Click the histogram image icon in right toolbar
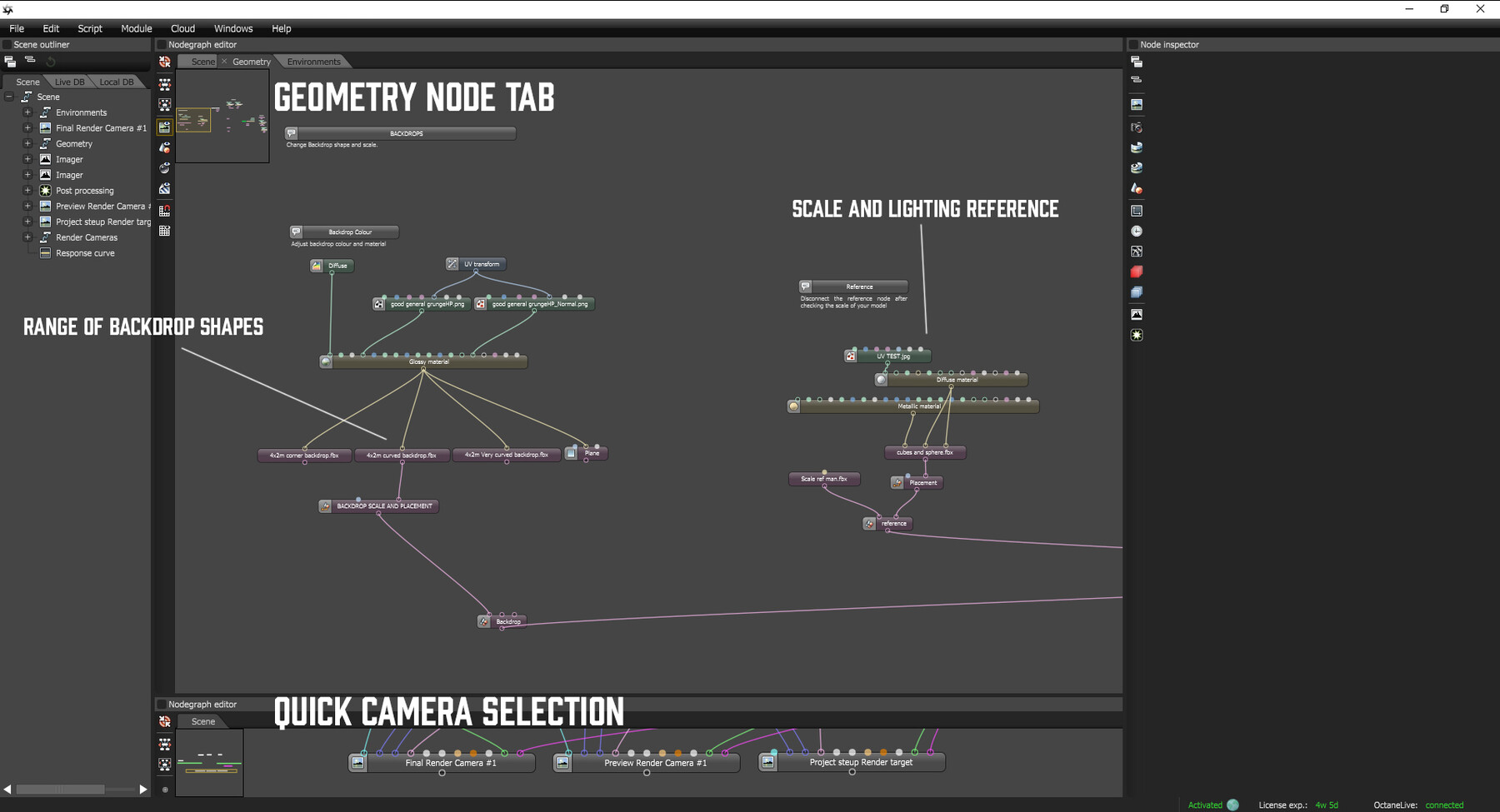 (1137, 313)
